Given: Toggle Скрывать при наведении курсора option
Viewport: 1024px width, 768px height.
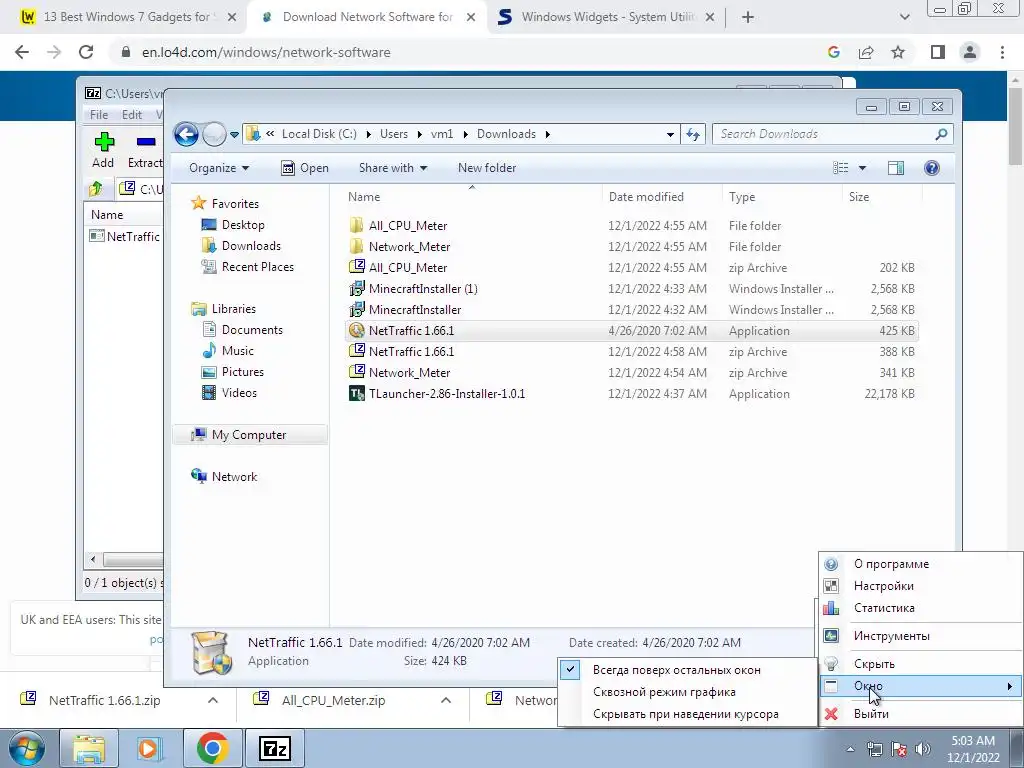Looking at the screenshot, I should tap(688, 714).
